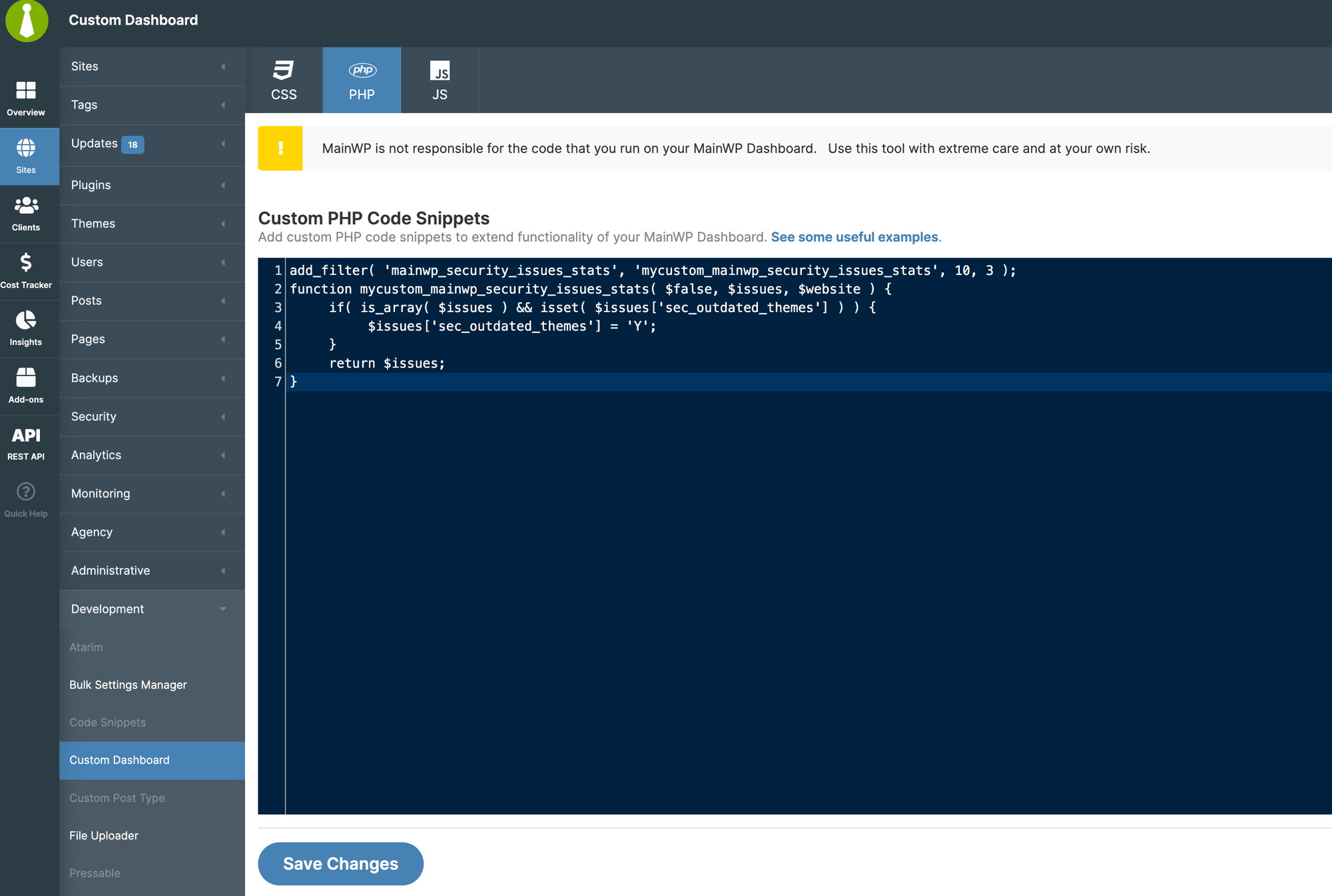Click the Custom PHP Code Snippets heading
1332x896 pixels.
374,218
